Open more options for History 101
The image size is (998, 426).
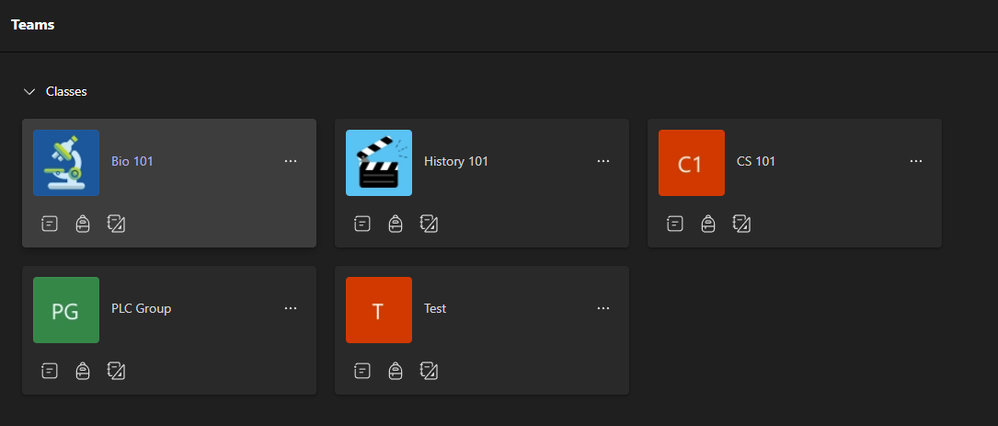603,161
